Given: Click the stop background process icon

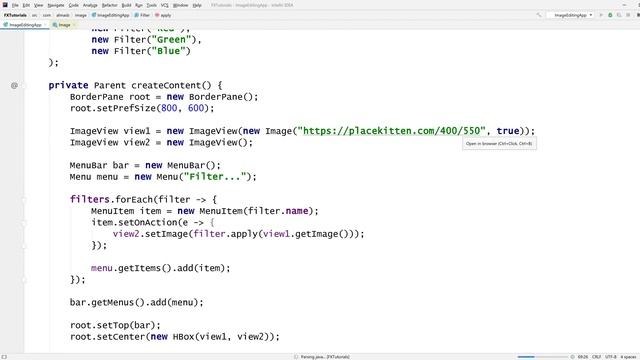Looking at the screenshot, I should pos(573,357).
